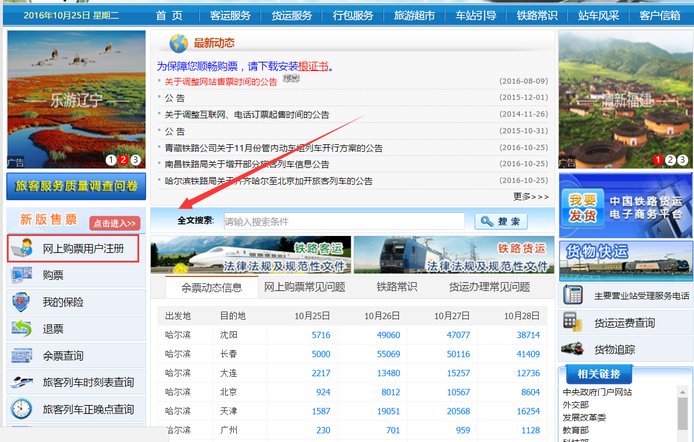Open 旅游超市 menu

point(414,15)
